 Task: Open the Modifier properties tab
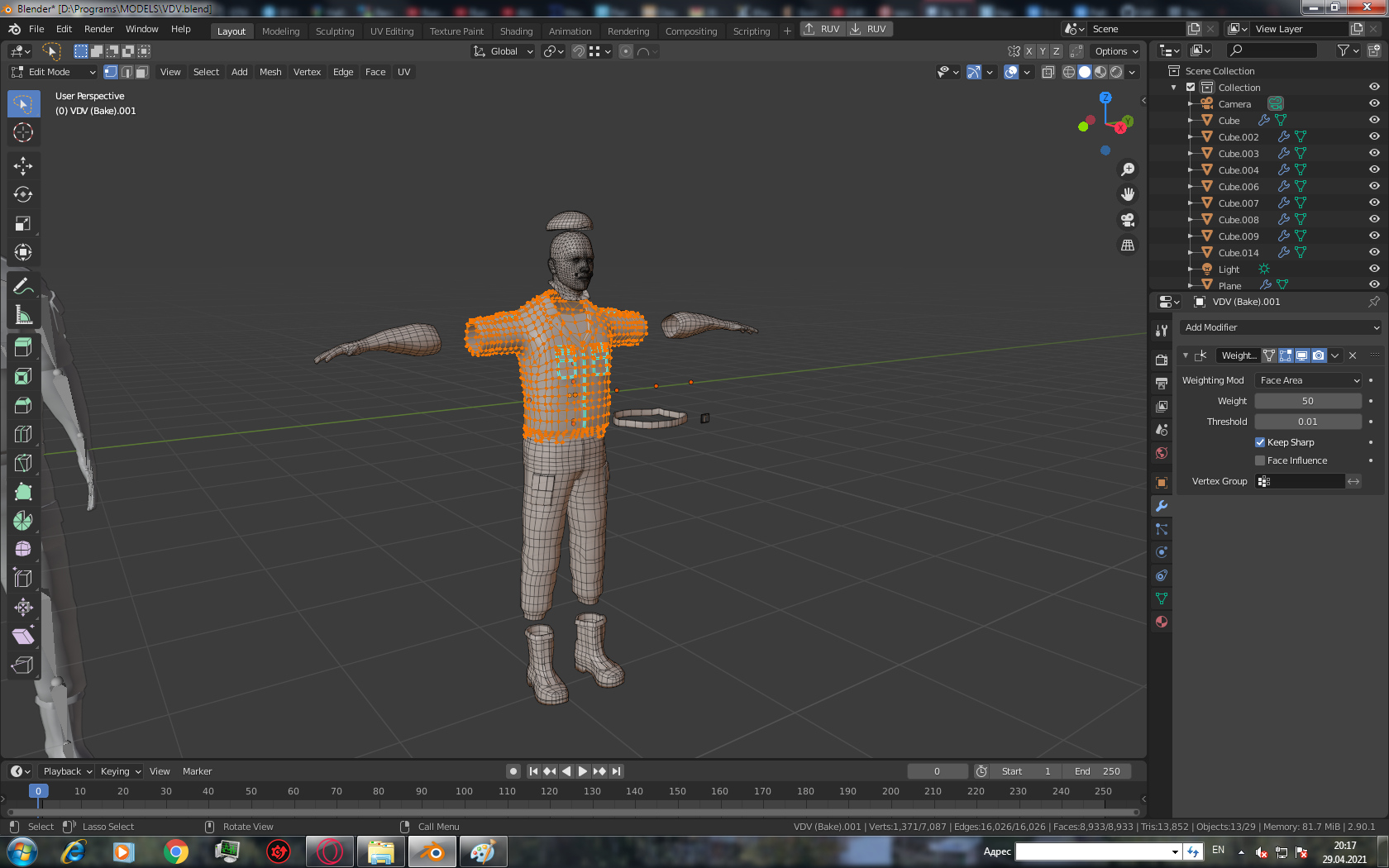[x=1162, y=506]
